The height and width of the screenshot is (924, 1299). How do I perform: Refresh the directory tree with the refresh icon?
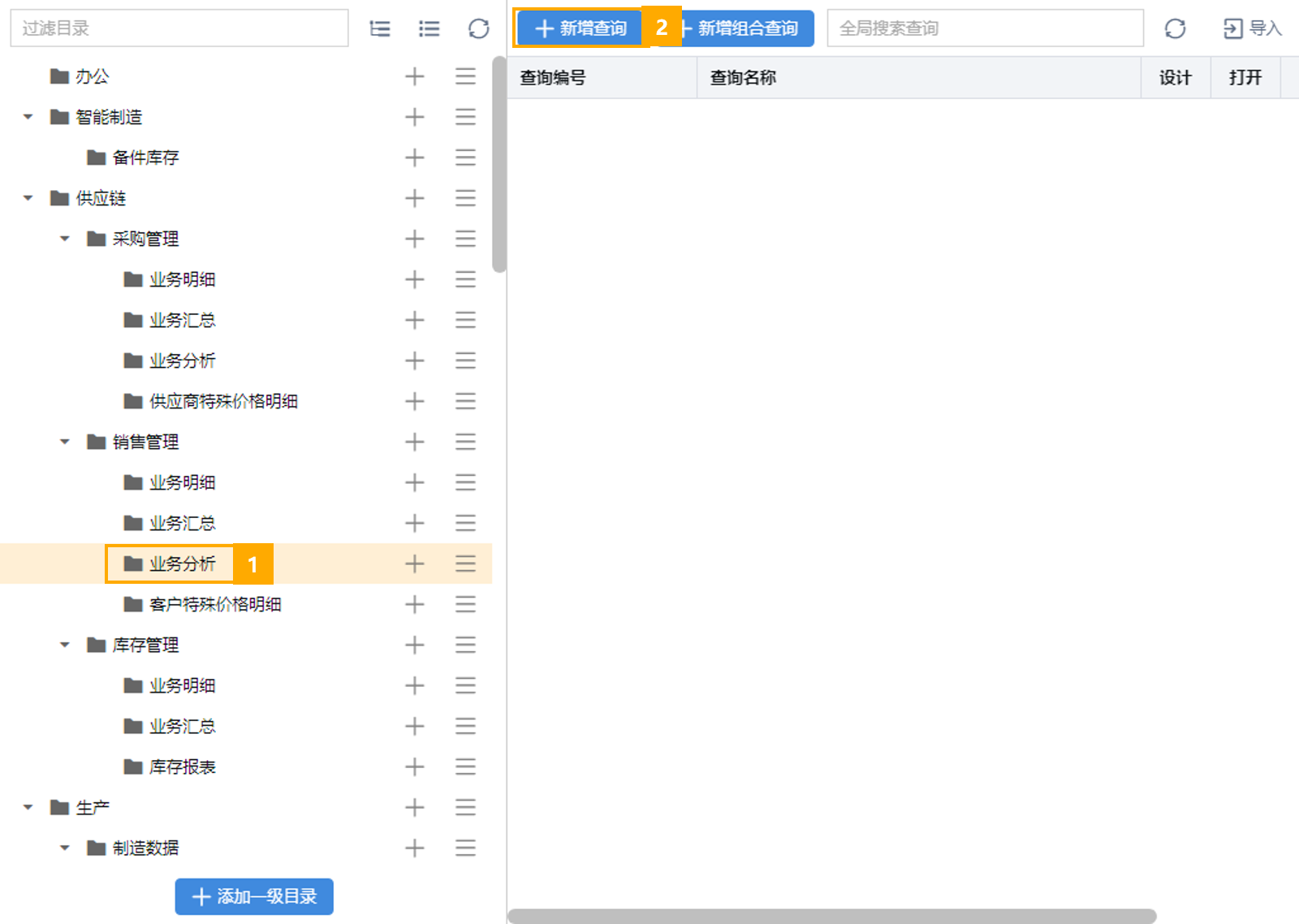479,29
